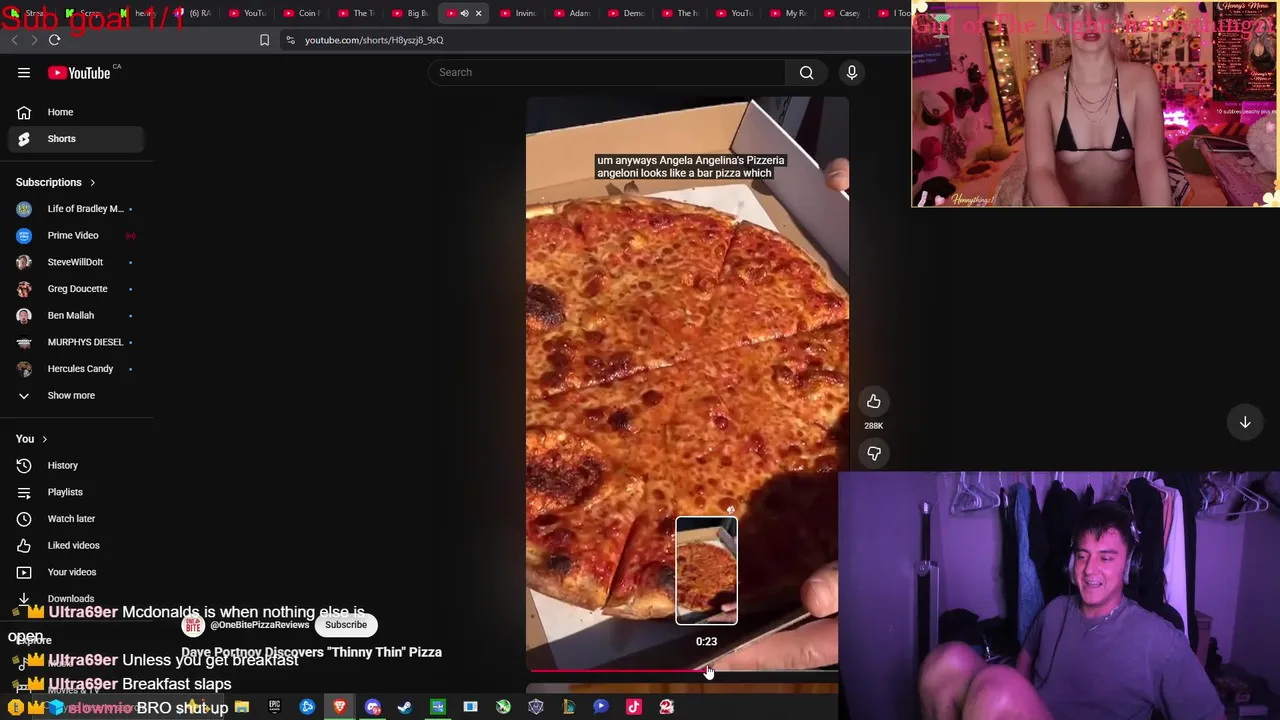This screenshot has width=1280, height=720.
Task: Go forward in browser history
Action: click(33, 40)
